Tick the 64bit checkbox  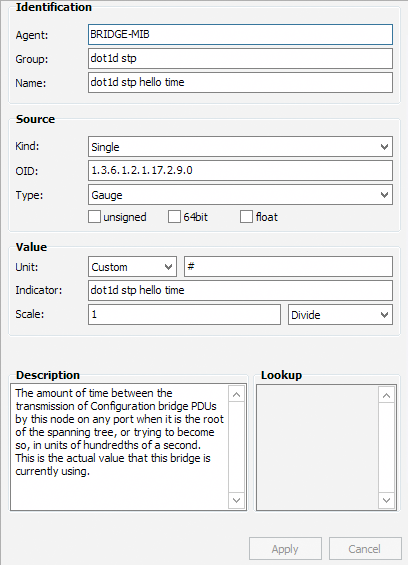pyautogui.click(x=174, y=217)
